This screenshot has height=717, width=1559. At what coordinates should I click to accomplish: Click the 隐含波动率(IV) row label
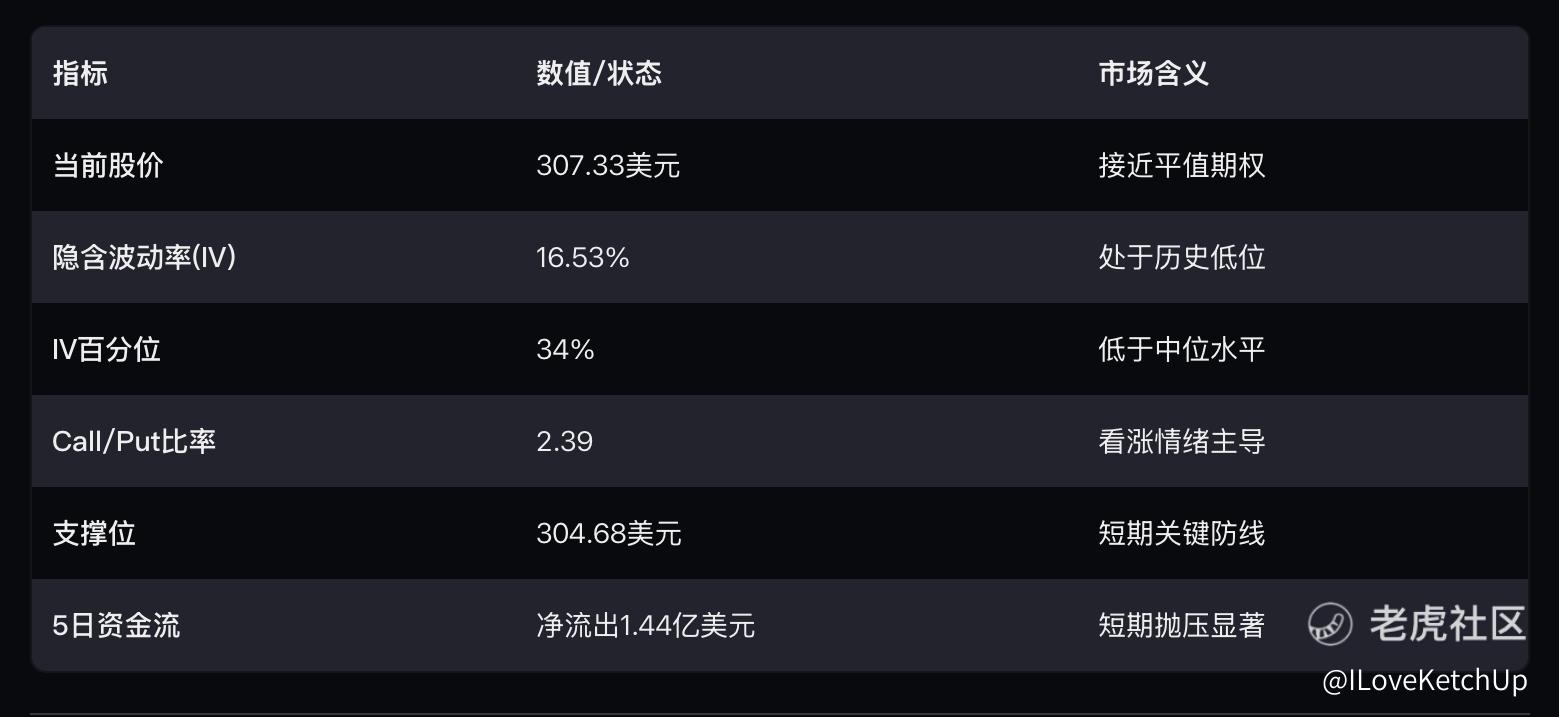(144, 257)
